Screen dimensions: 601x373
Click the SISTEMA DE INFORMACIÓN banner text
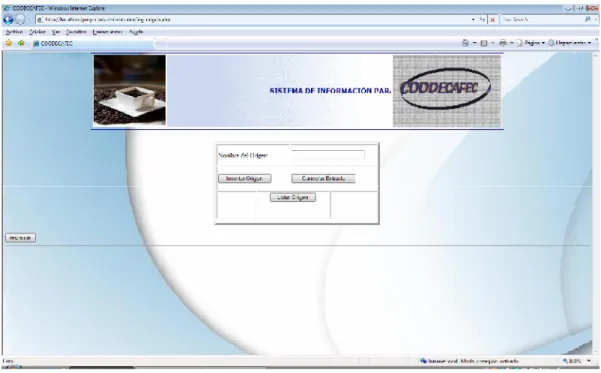point(330,91)
